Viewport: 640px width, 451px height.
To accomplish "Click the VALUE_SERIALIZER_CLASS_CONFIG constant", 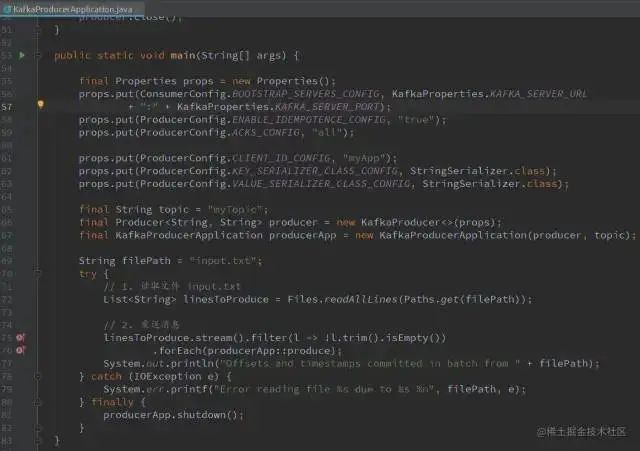I will point(321,184).
